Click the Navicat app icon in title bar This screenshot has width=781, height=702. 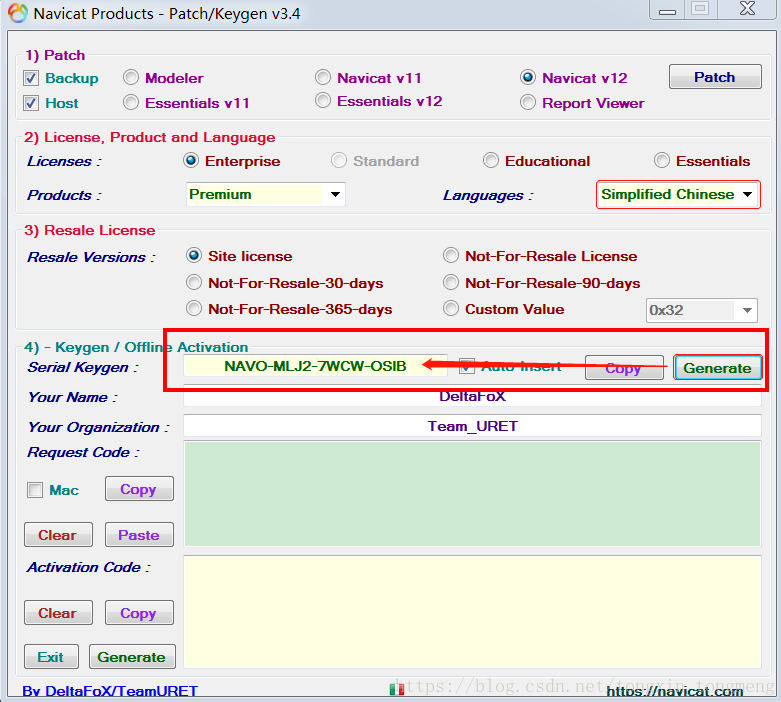pyautogui.click(x=18, y=13)
